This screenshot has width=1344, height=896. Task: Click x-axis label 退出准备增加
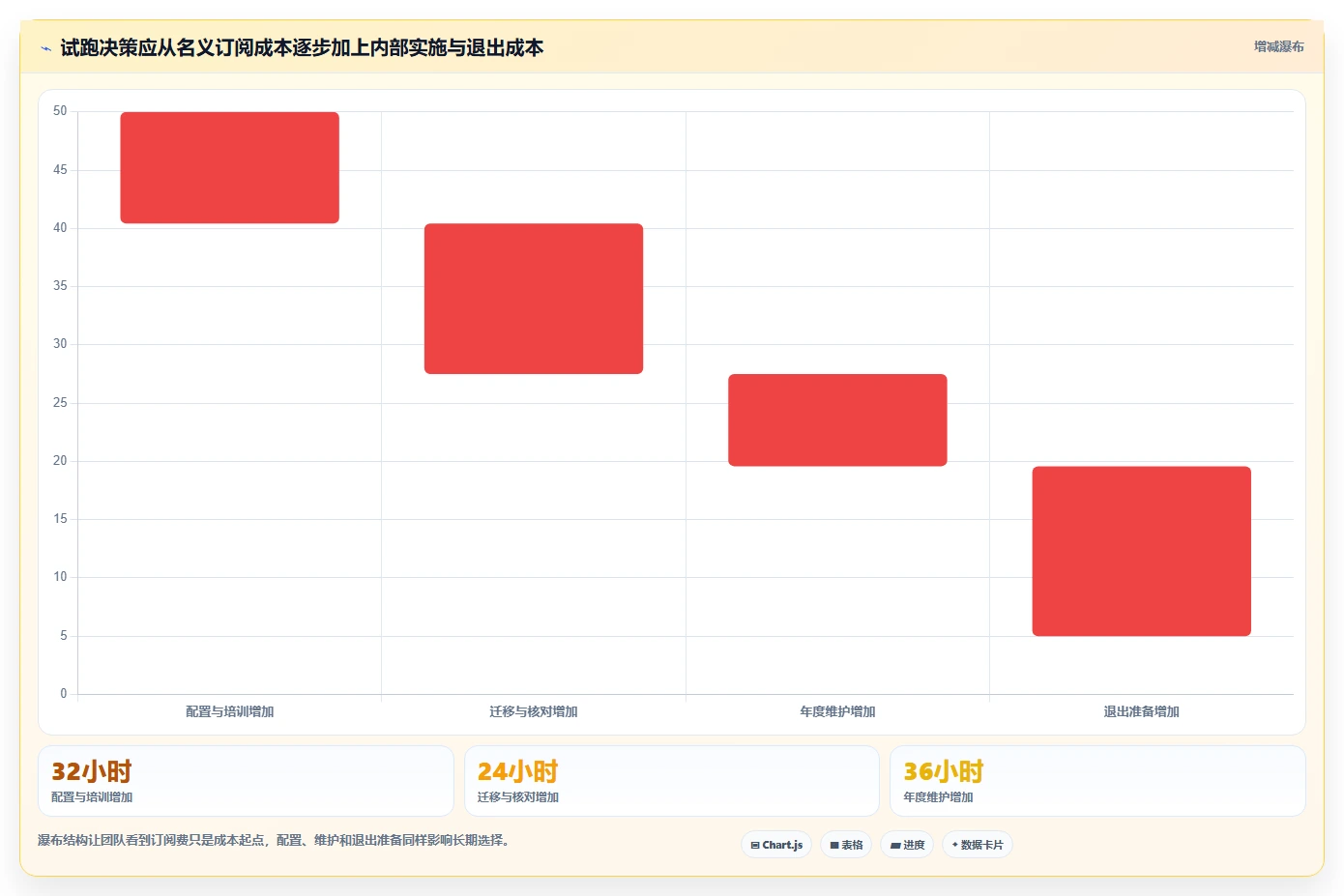(x=1142, y=711)
